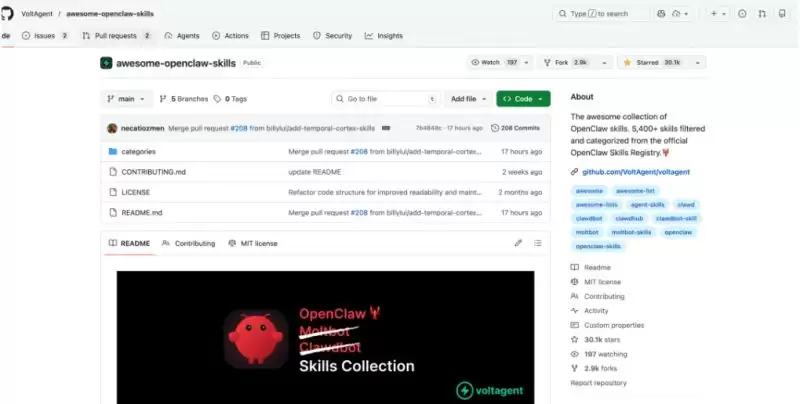Open github.com/VoltAgent/voltagent link

[636, 172]
